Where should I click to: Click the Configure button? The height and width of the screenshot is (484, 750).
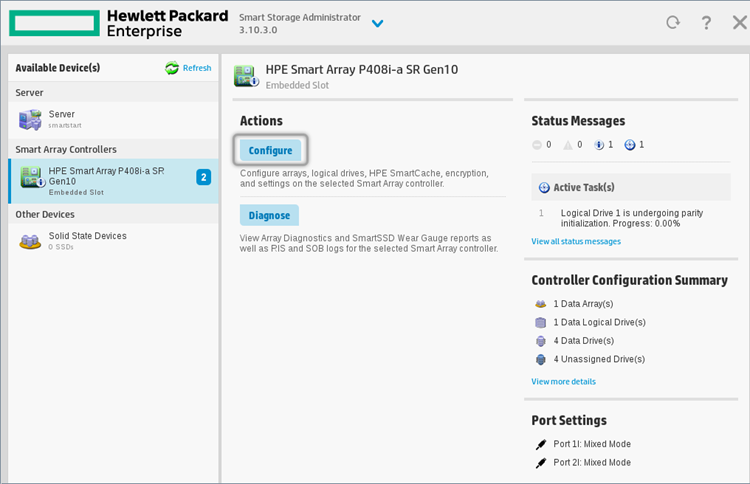(270, 150)
